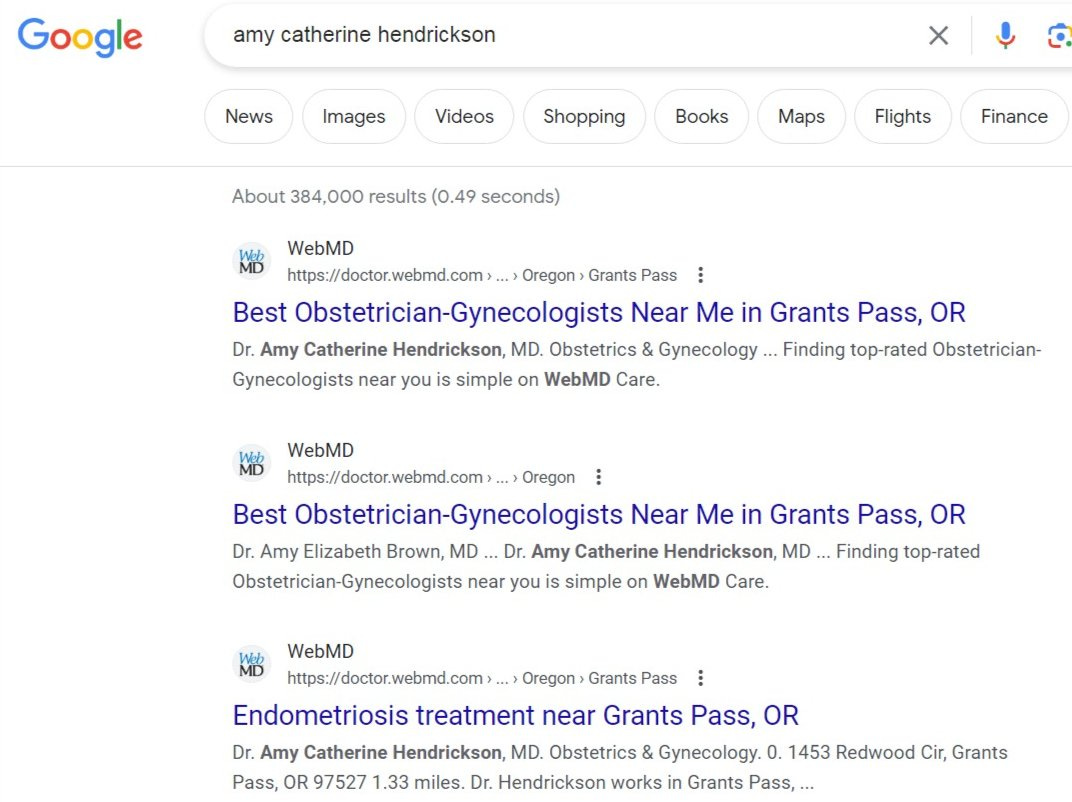Open the three-dot menu of the Endometriosis result
The height and width of the screenshot is (802, 1072).
pyautogui.click(x=700, y=678)
